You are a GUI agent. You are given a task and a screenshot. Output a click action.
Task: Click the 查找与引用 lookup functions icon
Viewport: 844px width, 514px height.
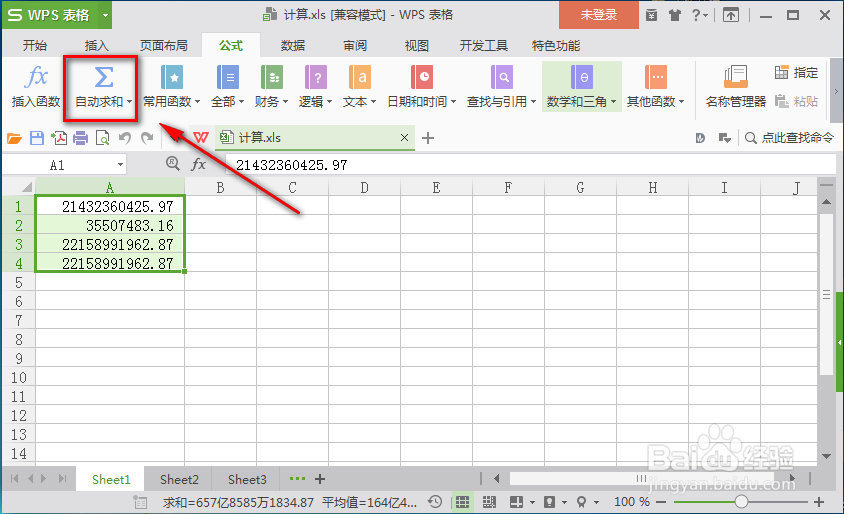tap(502, 77)
